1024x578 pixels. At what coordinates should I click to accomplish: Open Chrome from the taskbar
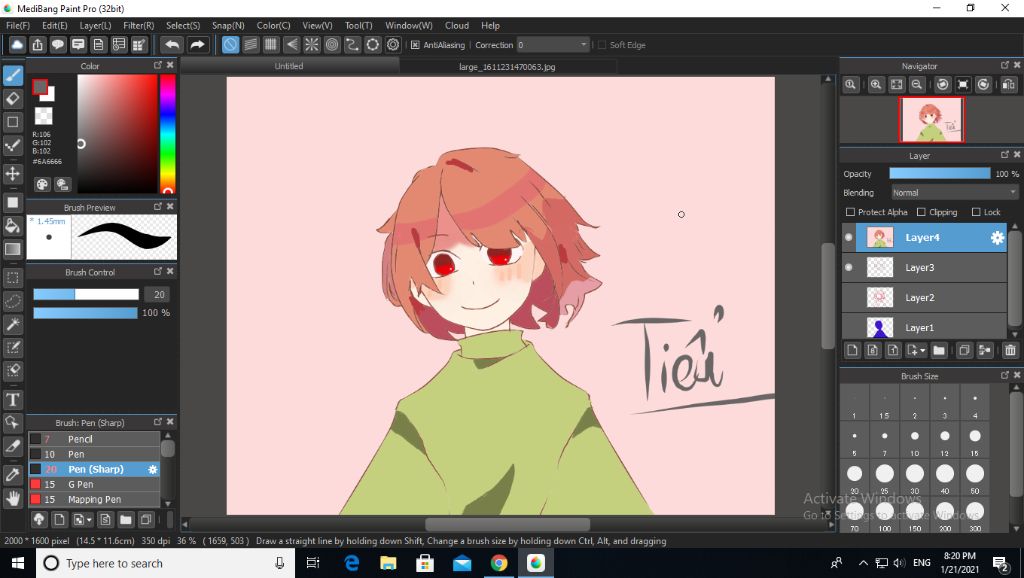[499, 563]
